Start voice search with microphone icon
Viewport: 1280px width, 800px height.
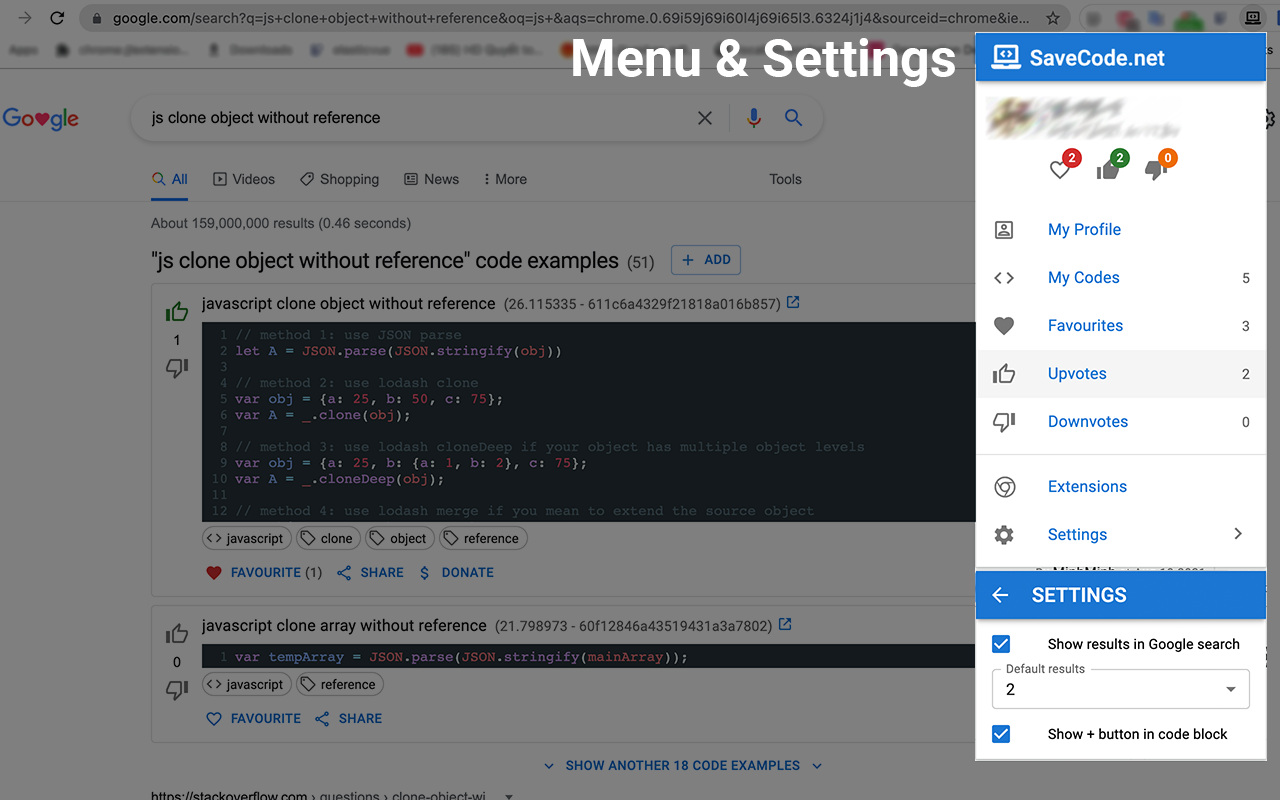click(x=754, y=118)
